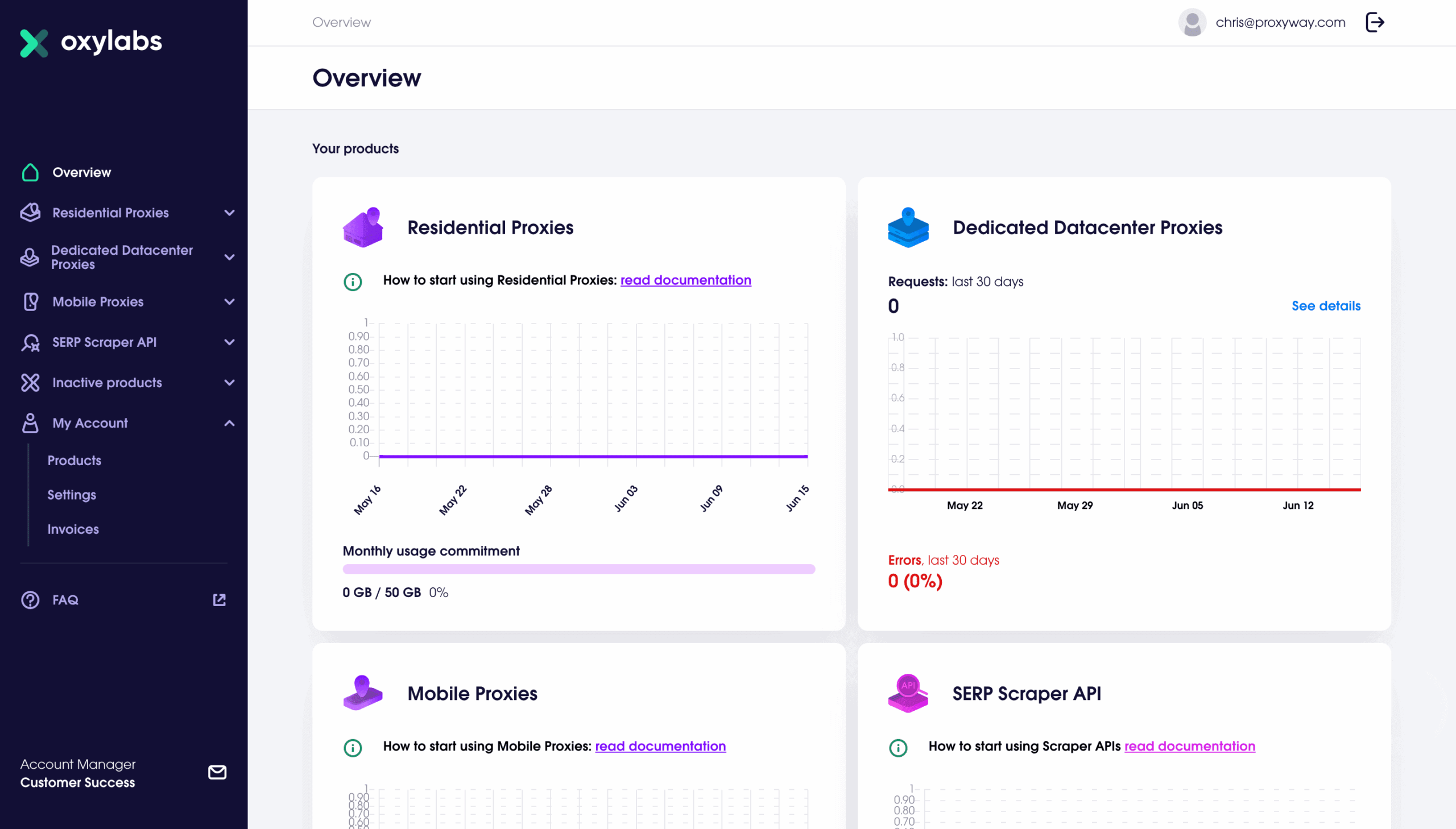
Task: Click the info icon beside Residential Proxies documentation
Action: pyautogui.click(x=353, y=281)
